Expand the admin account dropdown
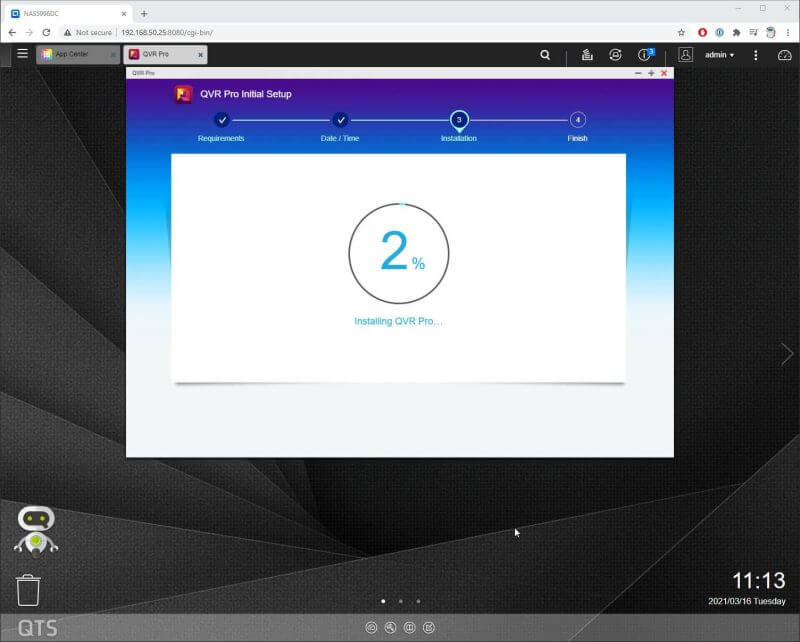The height and width of the screenshot is (642, 800). [x=719, y=55]
